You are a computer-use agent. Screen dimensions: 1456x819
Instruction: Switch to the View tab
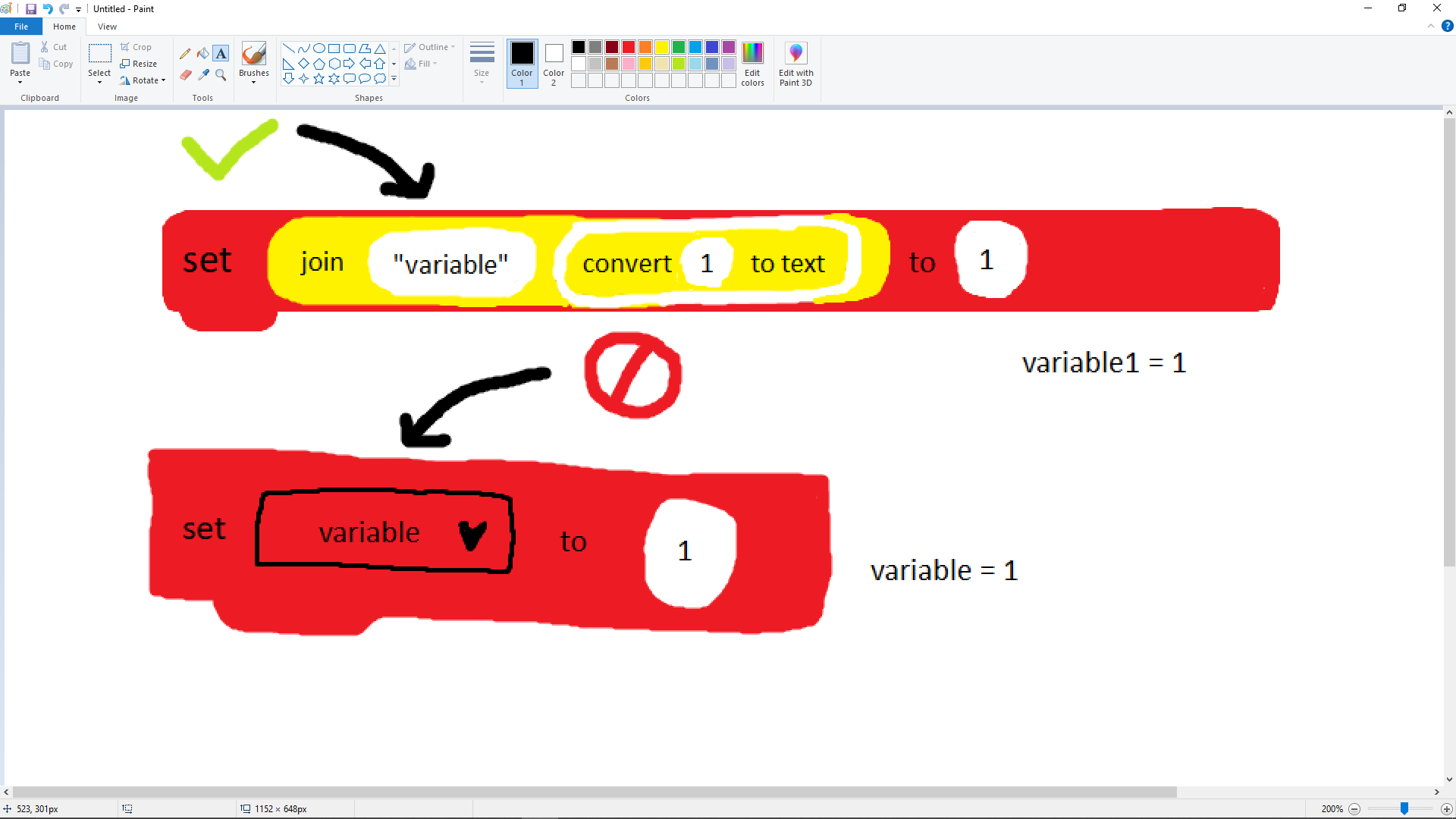point(107,27)
